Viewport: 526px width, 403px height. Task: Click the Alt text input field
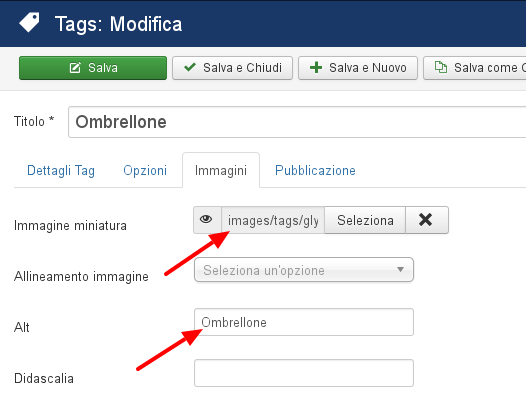coord(304,322)
